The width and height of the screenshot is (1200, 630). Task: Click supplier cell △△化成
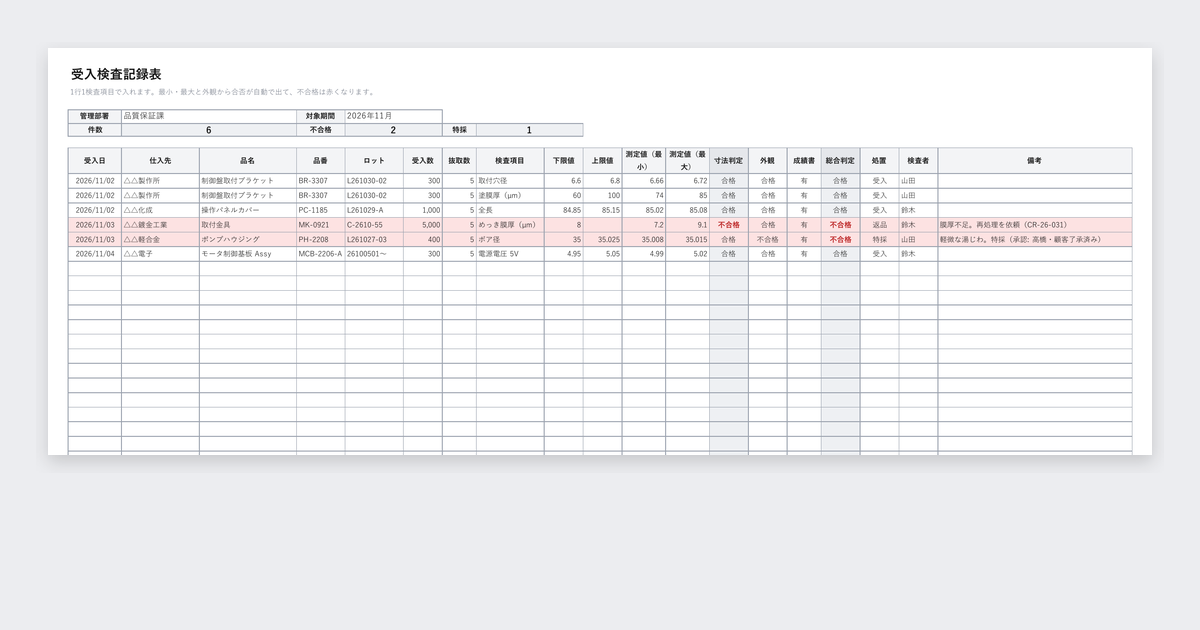tap(160, 210)
